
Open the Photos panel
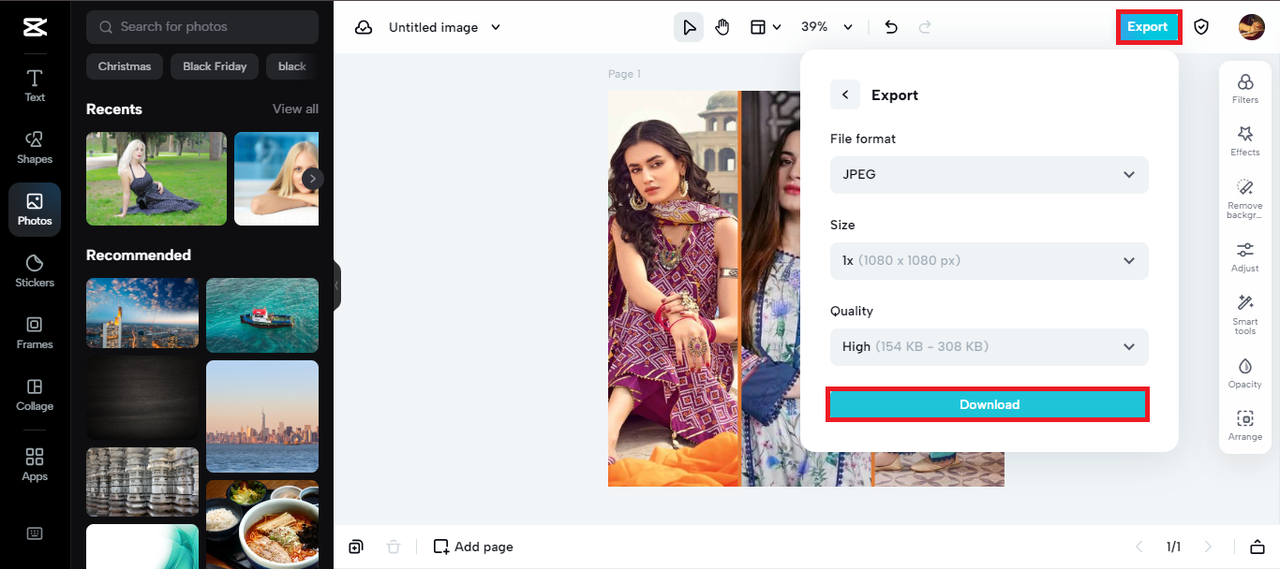coord(35,209)
